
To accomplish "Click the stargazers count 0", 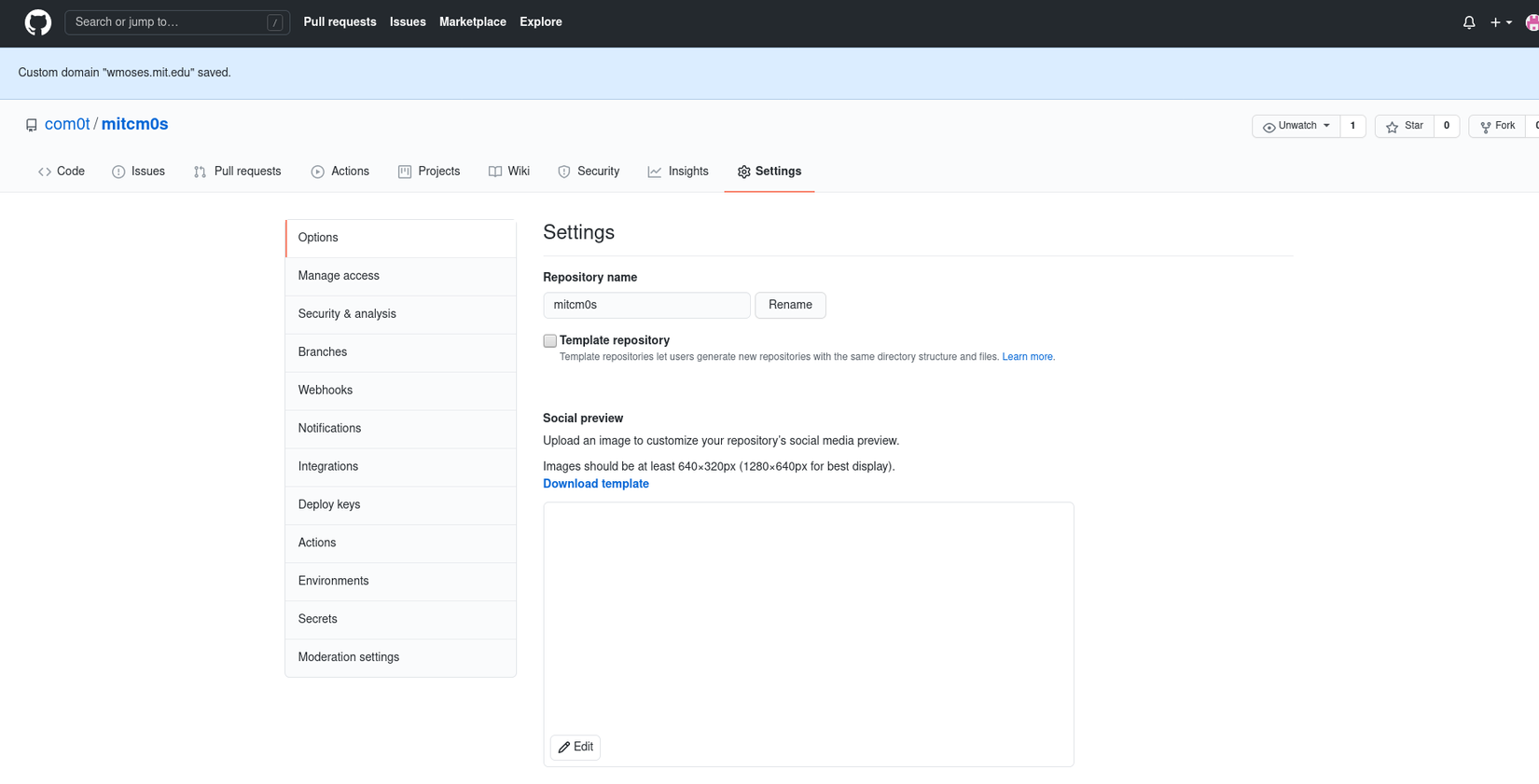I will pos(1447,127).
